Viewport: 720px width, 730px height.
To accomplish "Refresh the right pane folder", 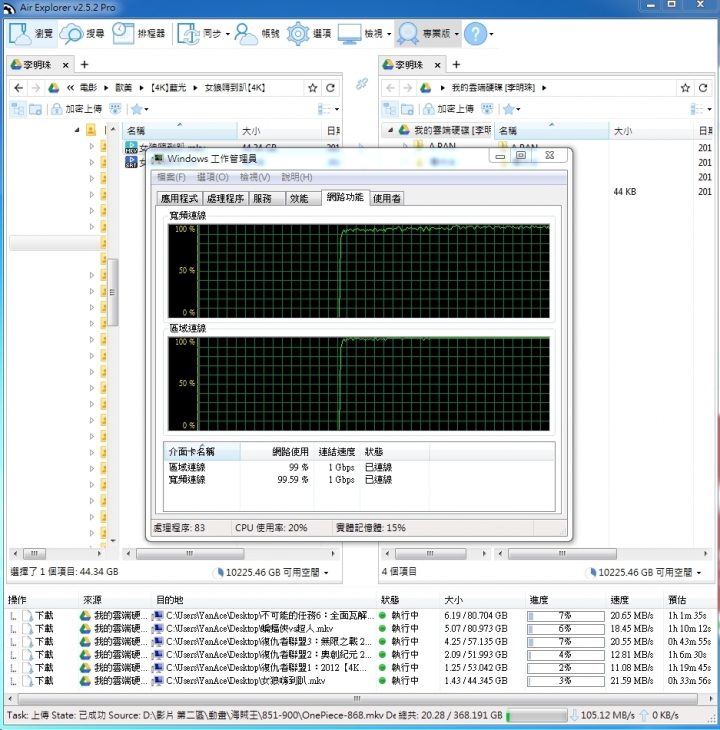I will 703,88.
